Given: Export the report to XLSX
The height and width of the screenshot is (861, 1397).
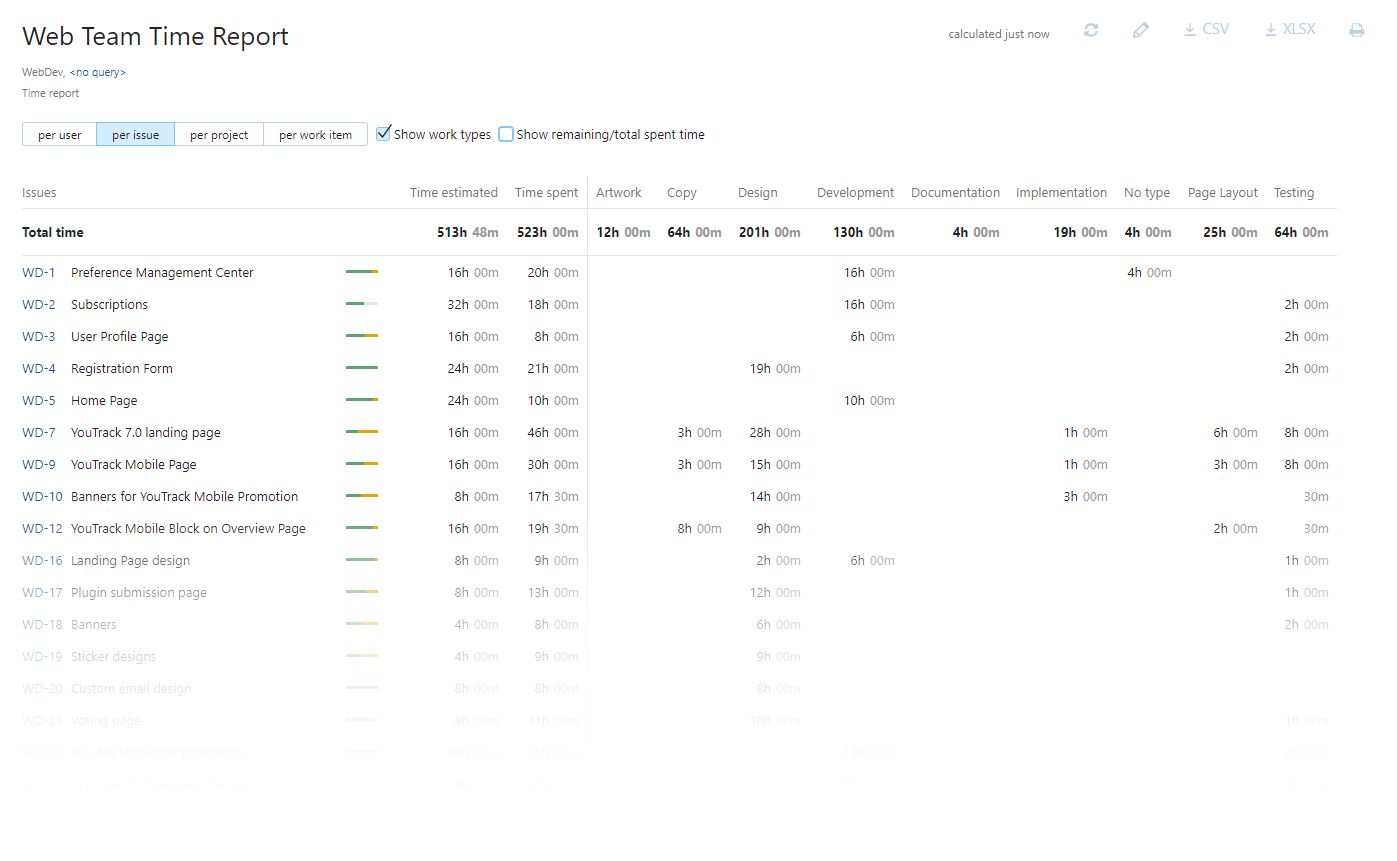Looking at the screenshot, I should (1289, 29).
